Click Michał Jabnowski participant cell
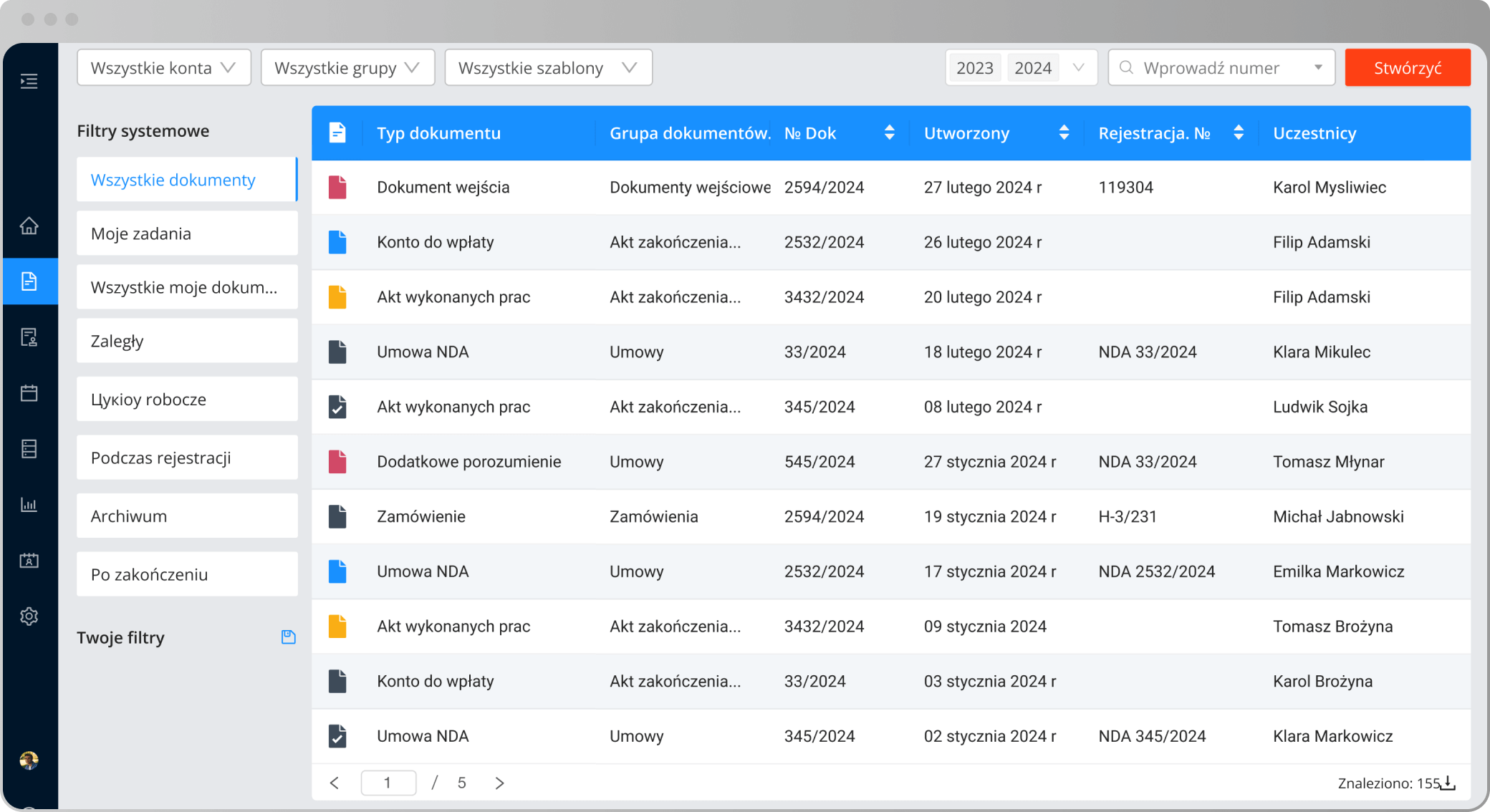The width and height of the screenshot is (1490, 812). click(x=1338, y=516)
